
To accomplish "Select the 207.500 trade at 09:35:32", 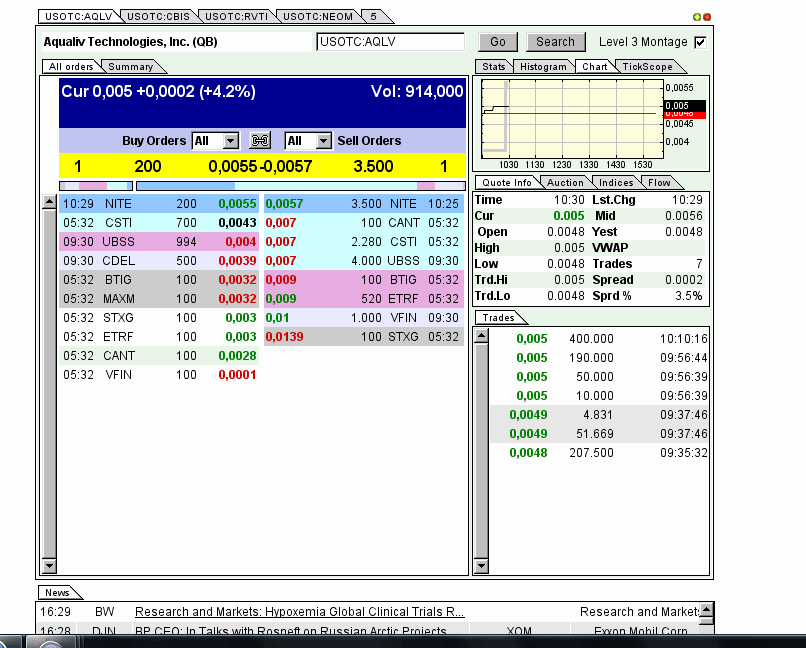I will [x=599, y=453].
